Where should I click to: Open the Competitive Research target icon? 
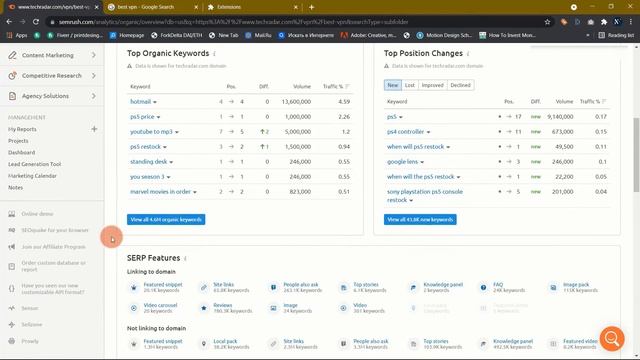coord(12,76)
